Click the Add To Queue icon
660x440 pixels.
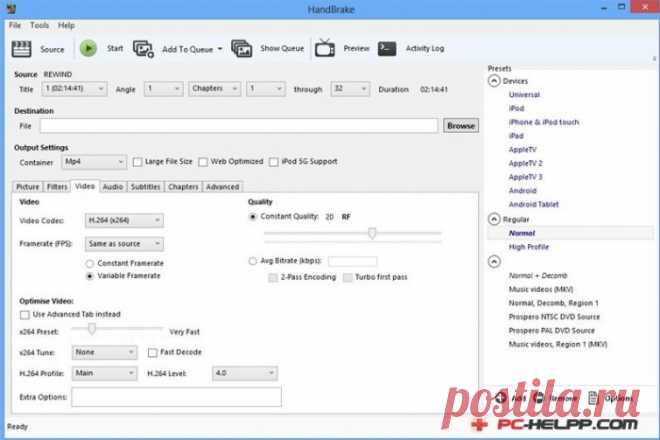point(144,49)
